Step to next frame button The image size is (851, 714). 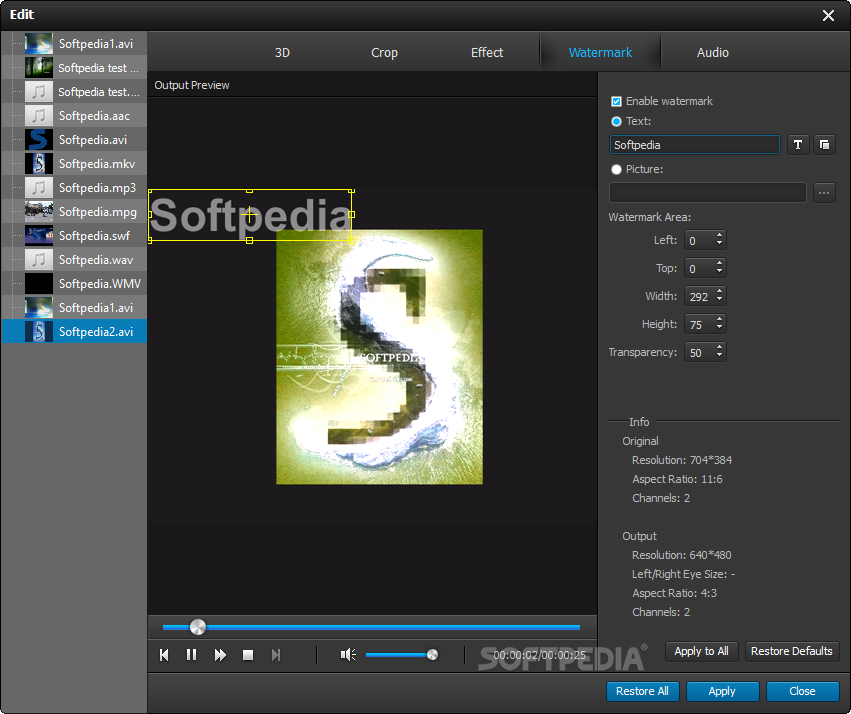tap(276, 655)
